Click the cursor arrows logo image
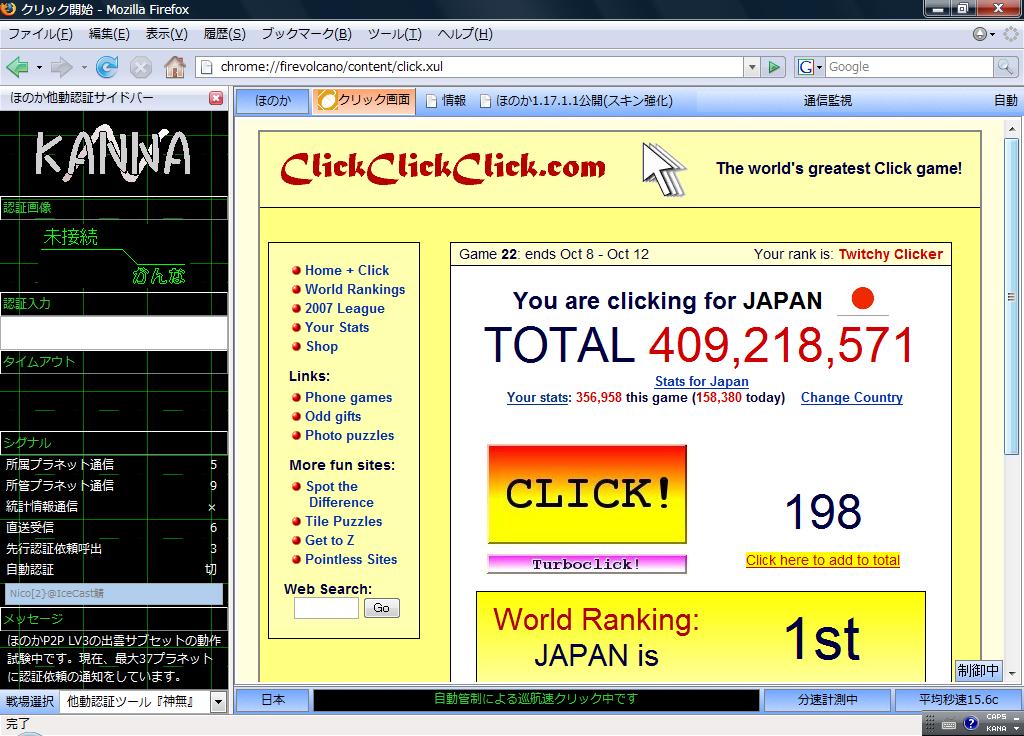Screen dimensions: 1024x736 664,168
